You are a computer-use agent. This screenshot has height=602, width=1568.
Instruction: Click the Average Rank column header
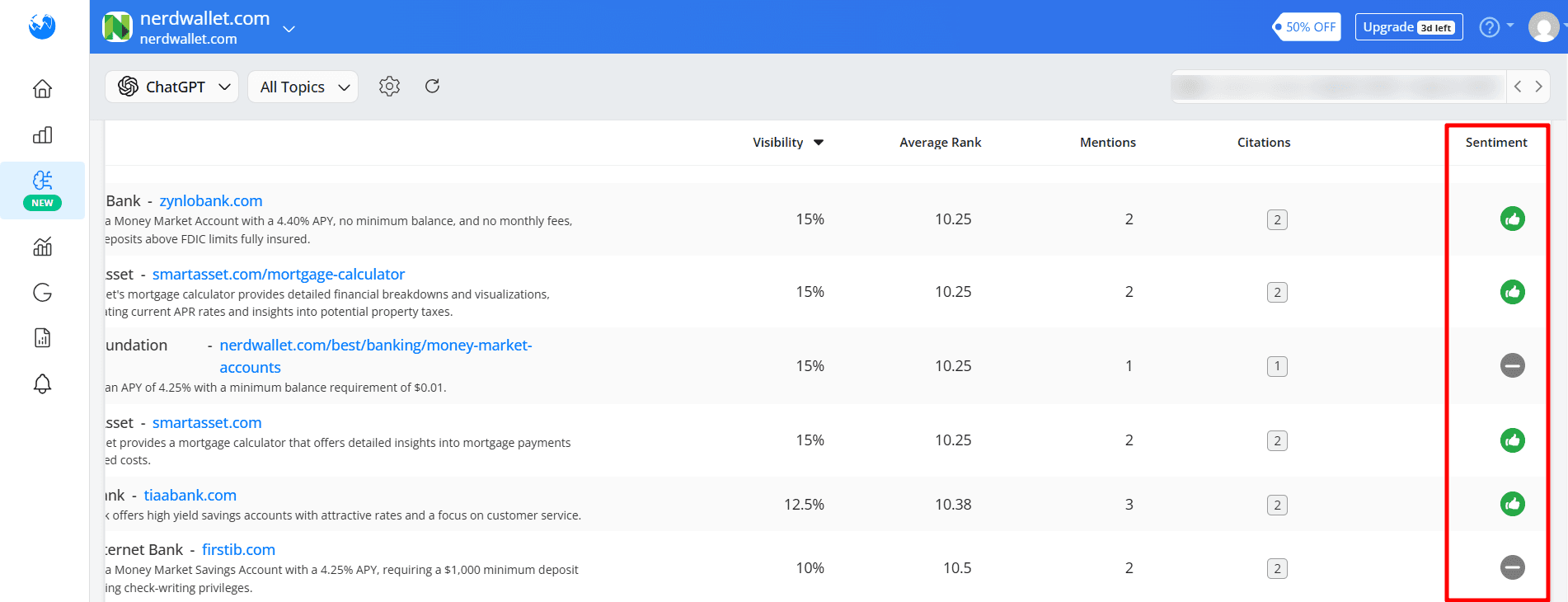(940, 143)
